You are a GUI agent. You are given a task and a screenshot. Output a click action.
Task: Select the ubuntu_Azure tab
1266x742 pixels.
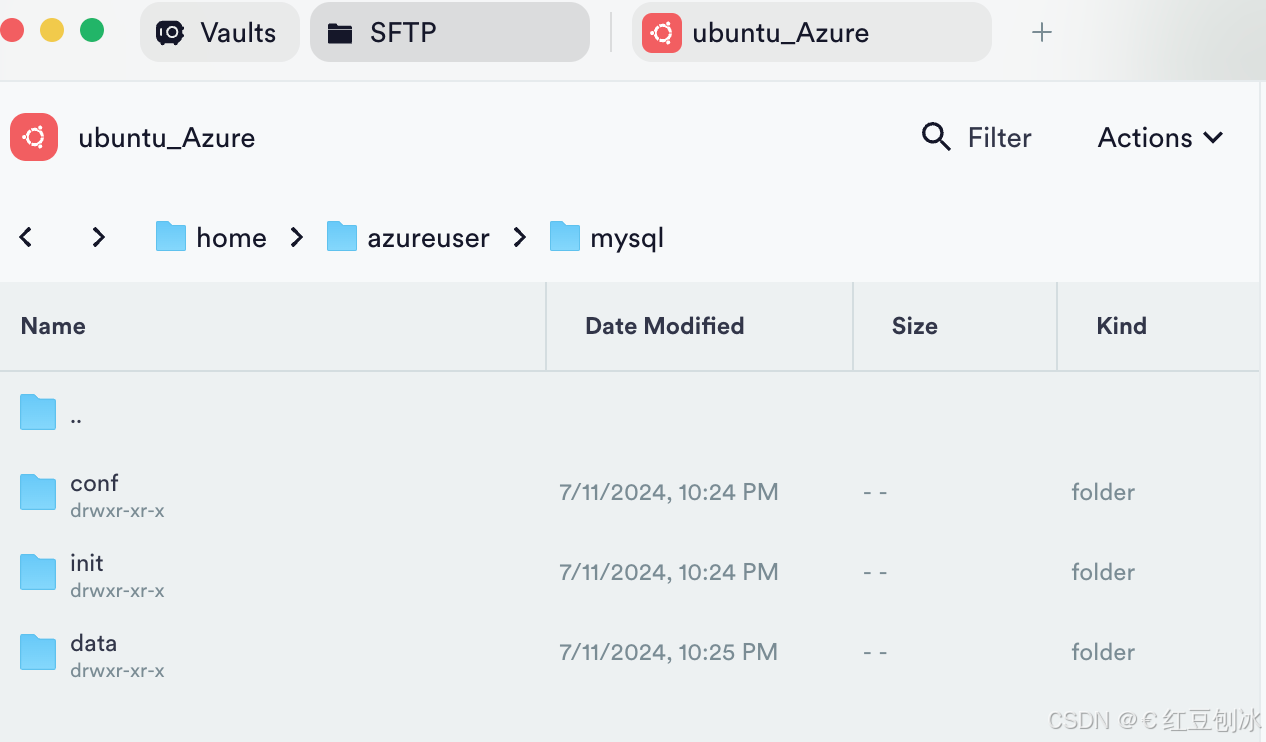tap(811, 32)
